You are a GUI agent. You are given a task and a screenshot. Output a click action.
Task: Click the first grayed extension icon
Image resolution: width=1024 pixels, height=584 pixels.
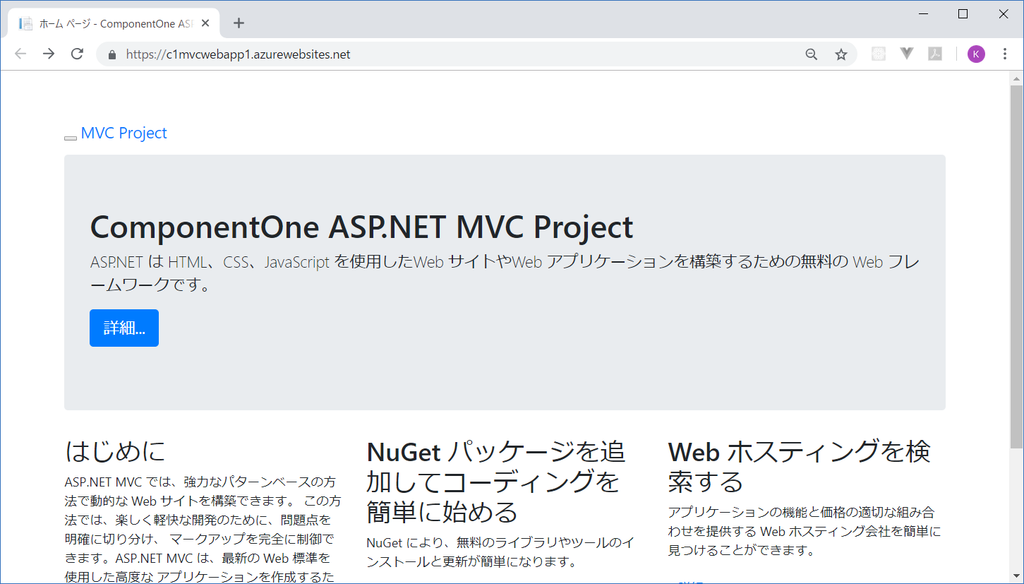(878, 54)
